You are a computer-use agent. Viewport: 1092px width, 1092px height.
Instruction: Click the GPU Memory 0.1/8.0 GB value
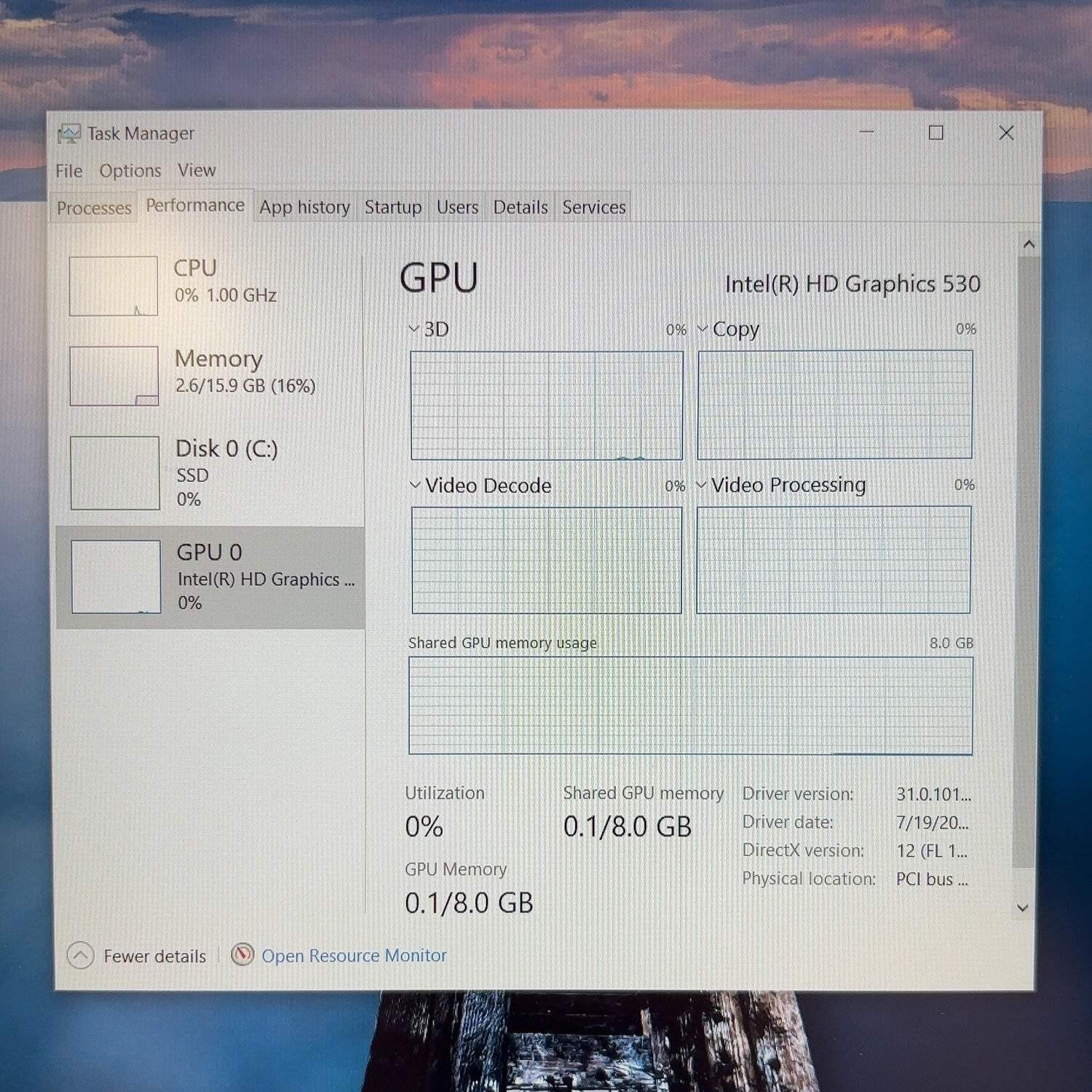click(x=469, y=903)
